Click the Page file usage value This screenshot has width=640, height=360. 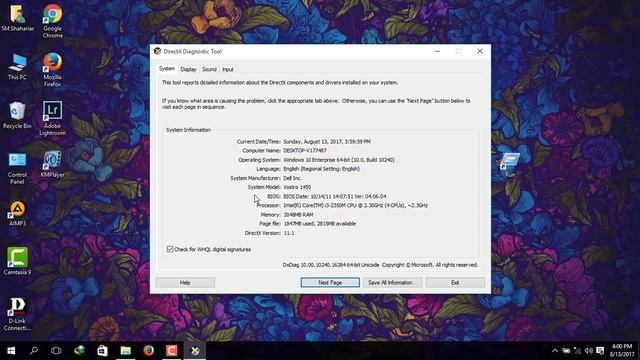click(320, 224)
